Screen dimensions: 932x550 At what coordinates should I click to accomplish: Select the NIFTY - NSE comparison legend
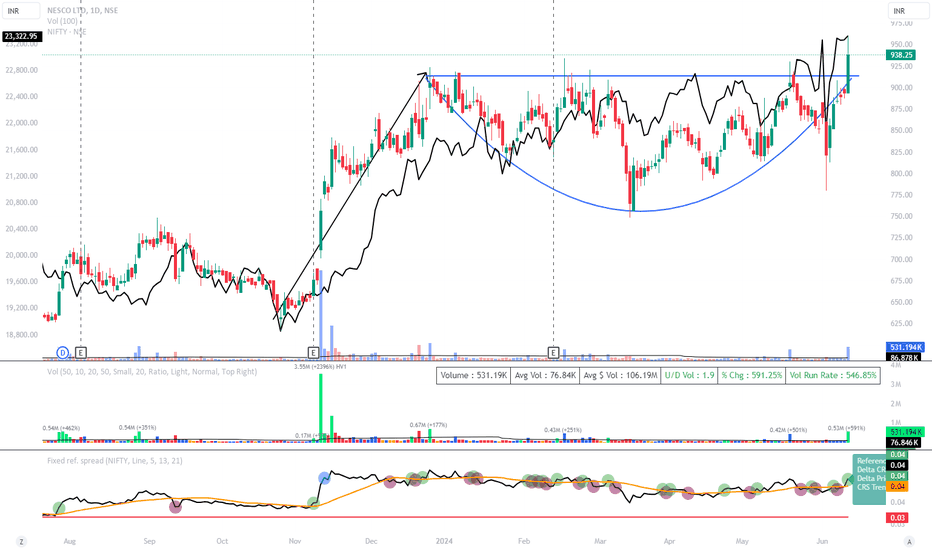(67, 32)
